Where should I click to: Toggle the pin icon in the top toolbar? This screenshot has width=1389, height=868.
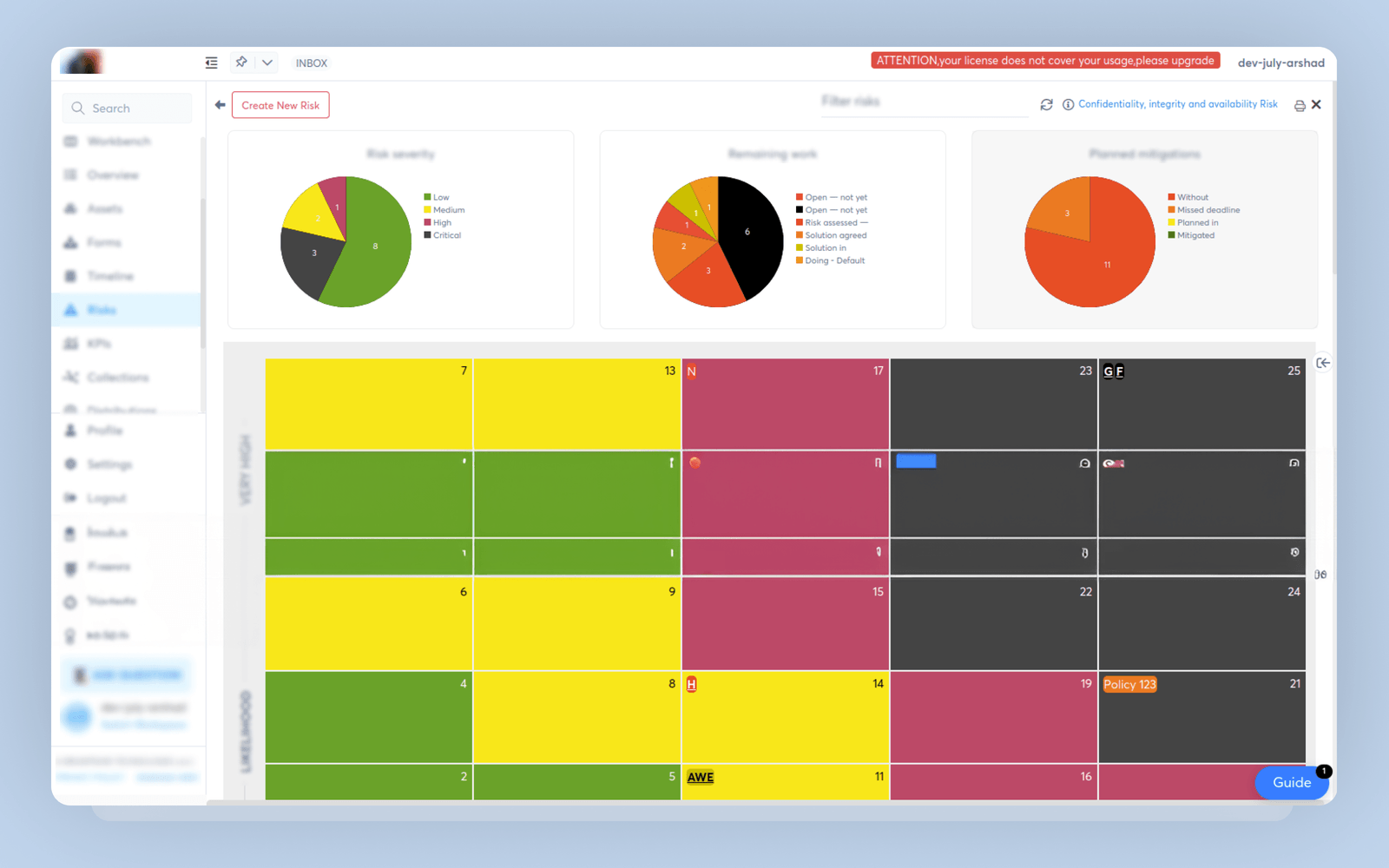tap(240, 62)
